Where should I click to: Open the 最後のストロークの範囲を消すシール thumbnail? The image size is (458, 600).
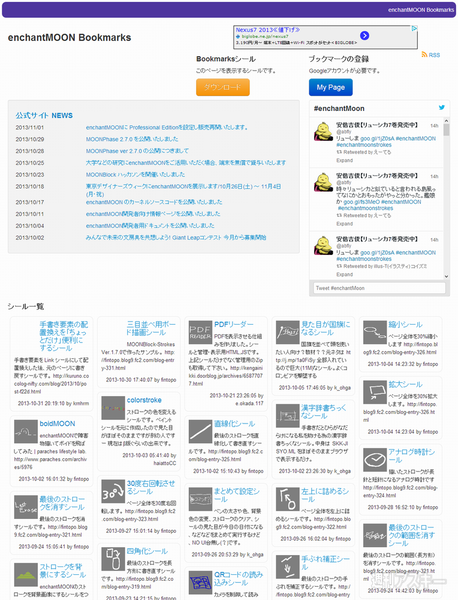point(375,535)
